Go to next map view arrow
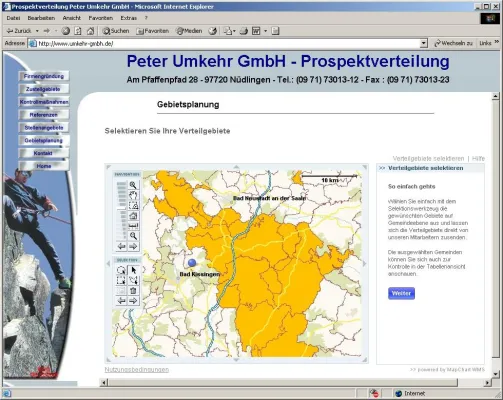The height and width of the screenshot is (400, 503). click(133, 247)
